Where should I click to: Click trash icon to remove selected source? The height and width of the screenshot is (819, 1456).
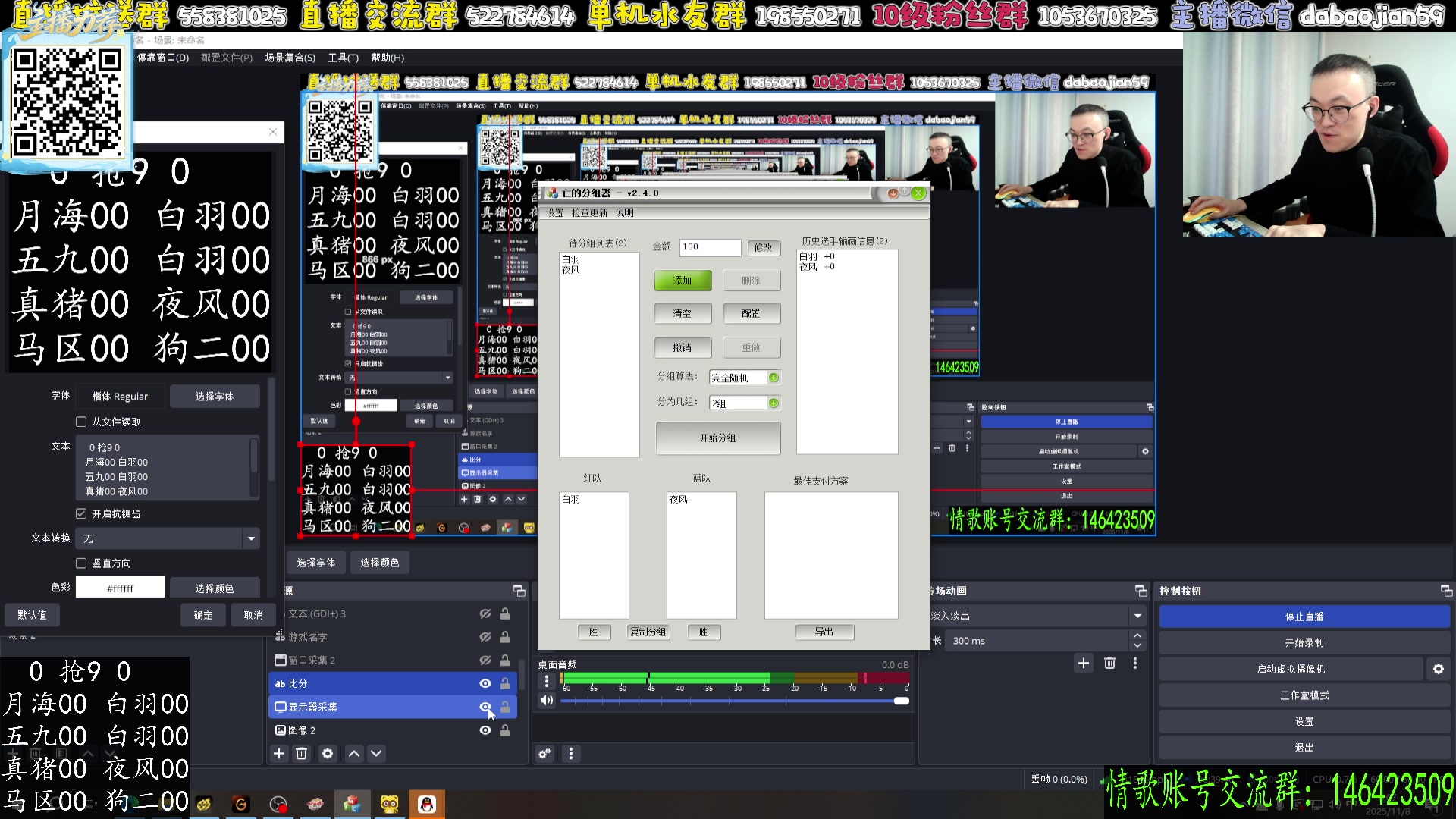(x=301, y=753)
